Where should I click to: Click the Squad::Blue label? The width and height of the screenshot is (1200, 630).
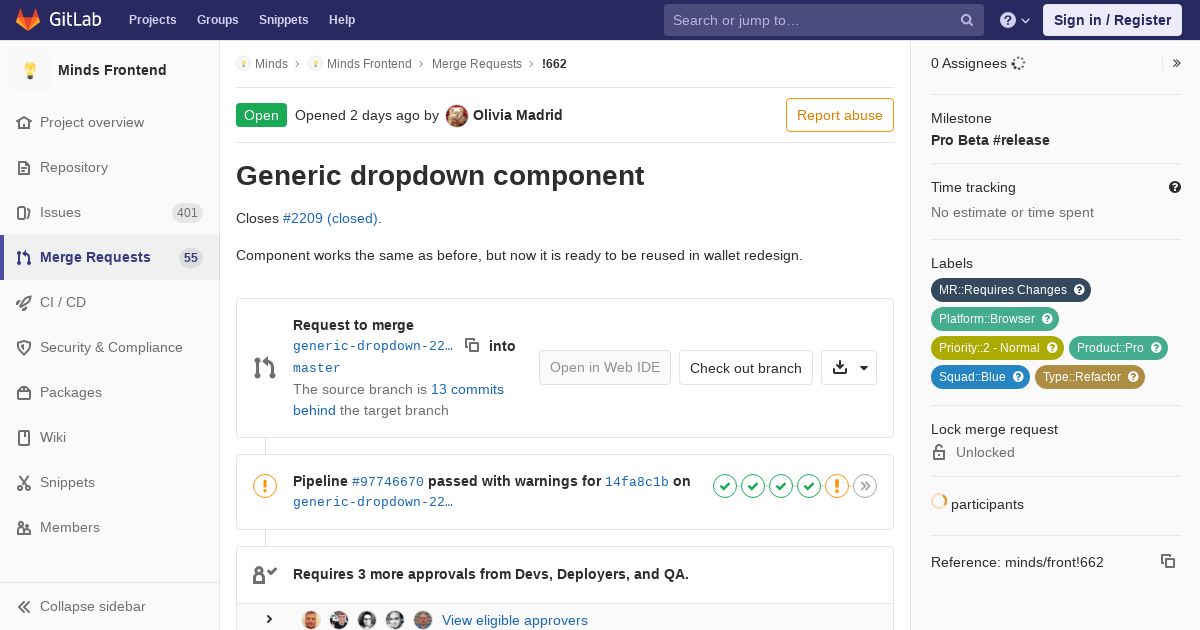point(980,377)
